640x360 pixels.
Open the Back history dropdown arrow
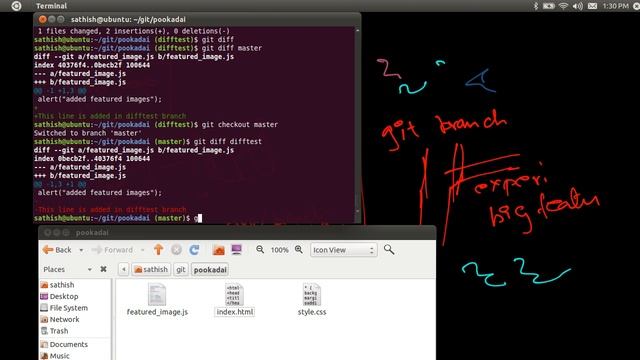(x=81, y=250)
